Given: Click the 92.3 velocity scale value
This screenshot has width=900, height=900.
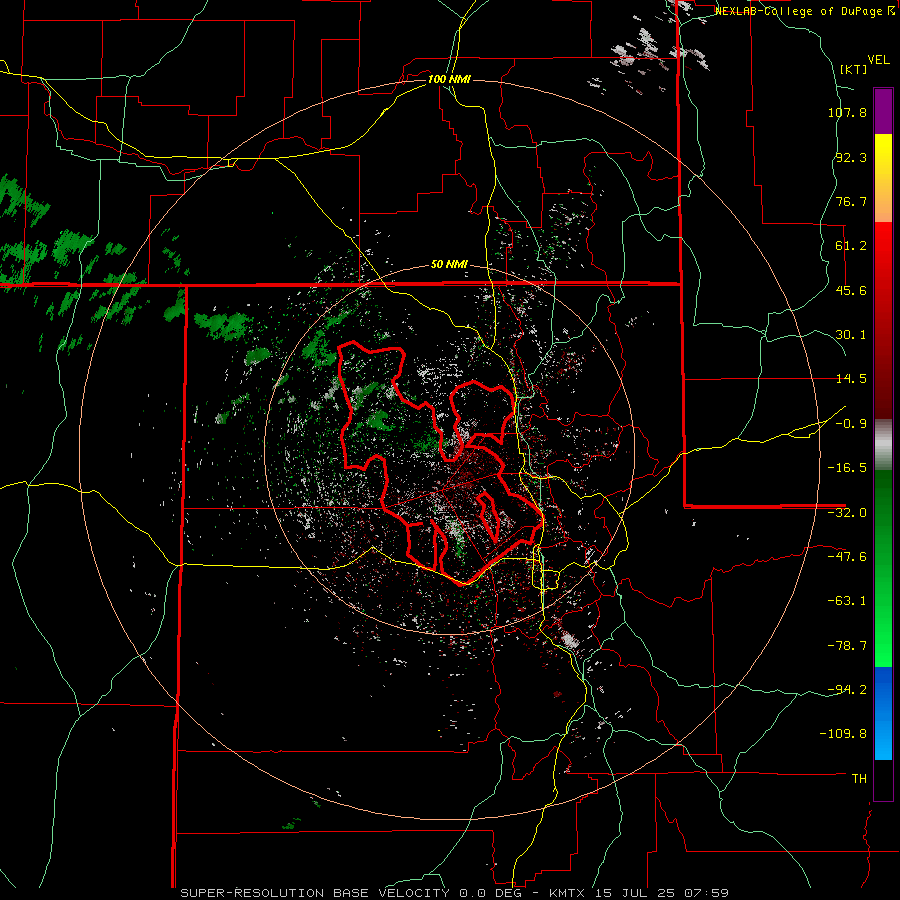Looking at the screenshot, I should click(x=851, y=157).
